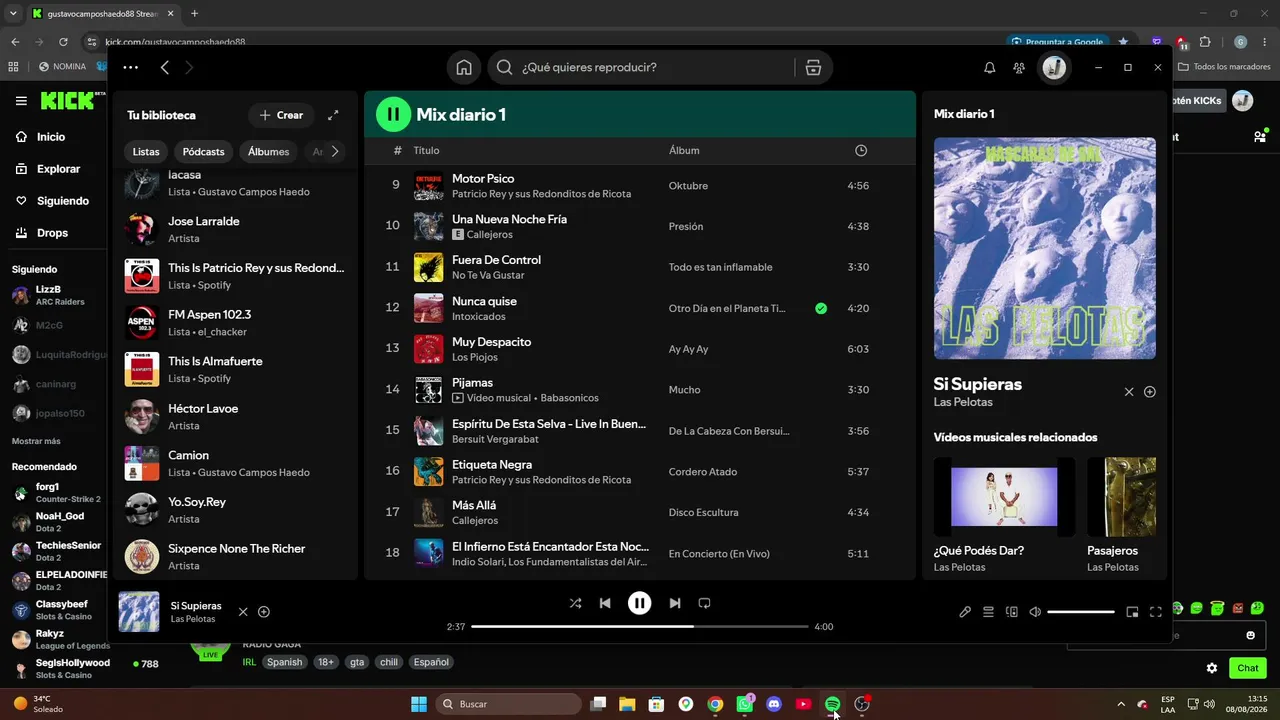
Task: Toggle shuffle in the playback bar
Action: pos(575,603)
